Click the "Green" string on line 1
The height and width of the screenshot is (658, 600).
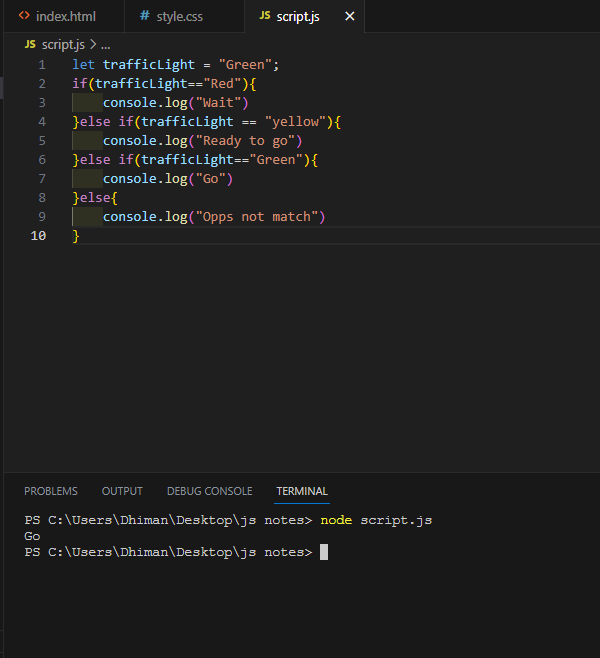point(245,65)
